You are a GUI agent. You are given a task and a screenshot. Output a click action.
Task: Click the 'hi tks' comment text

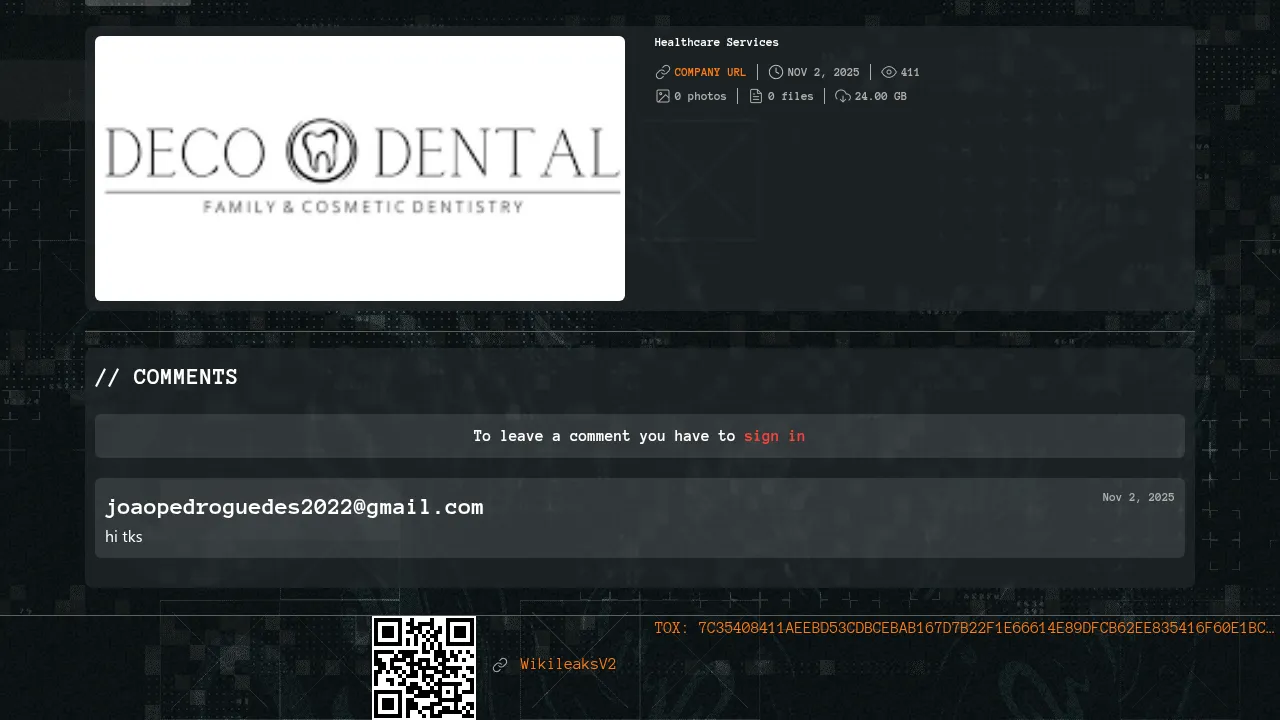point(124,537)
